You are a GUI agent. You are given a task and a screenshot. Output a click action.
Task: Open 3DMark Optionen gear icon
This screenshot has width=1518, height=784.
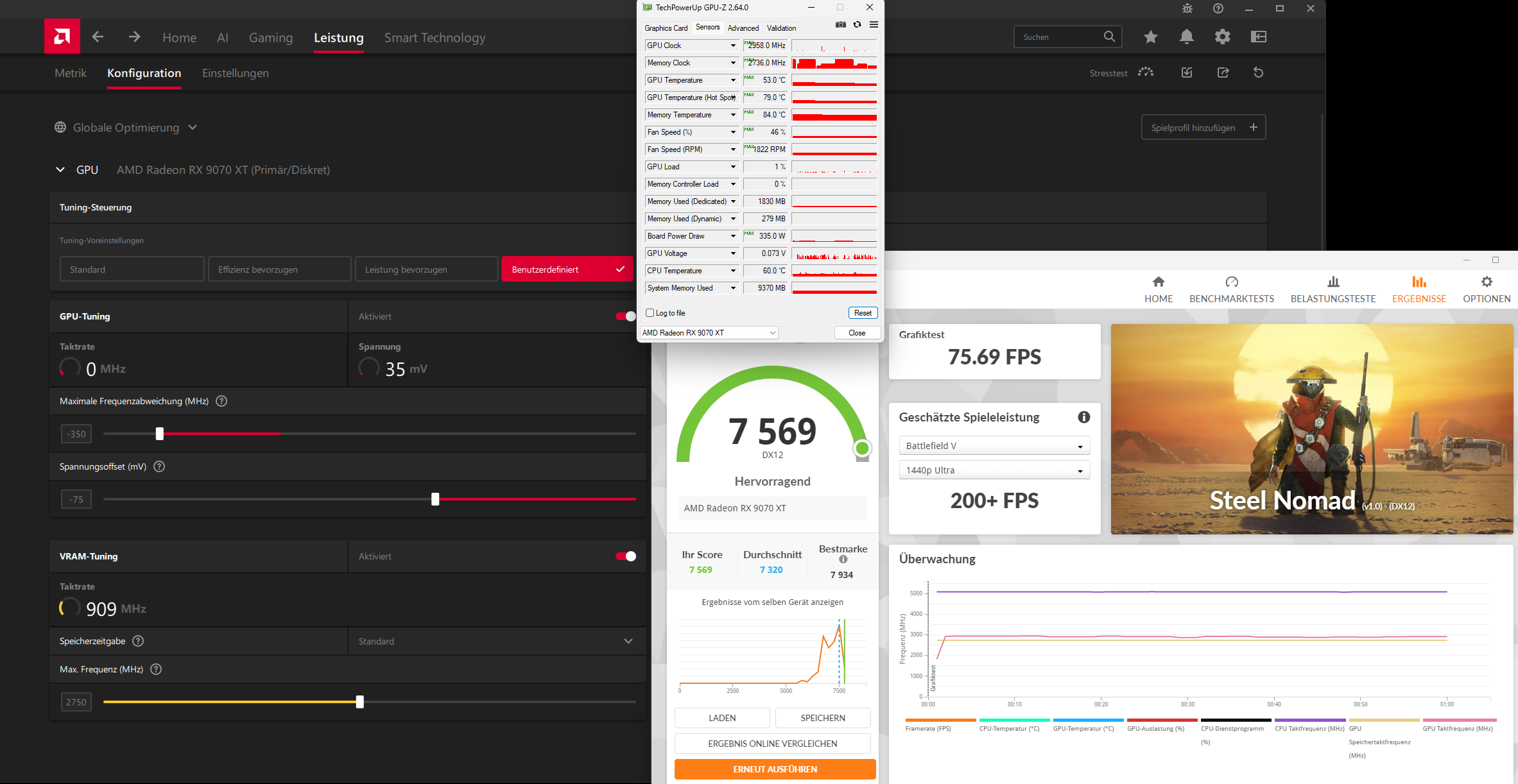coord(1486,282)
